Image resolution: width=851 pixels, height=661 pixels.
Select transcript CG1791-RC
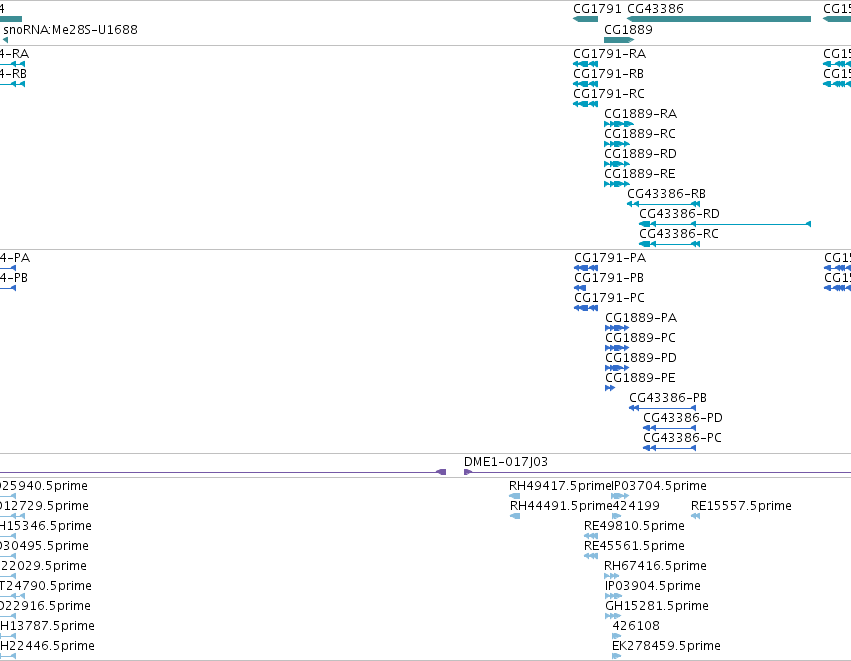click(x=609, y=94)
